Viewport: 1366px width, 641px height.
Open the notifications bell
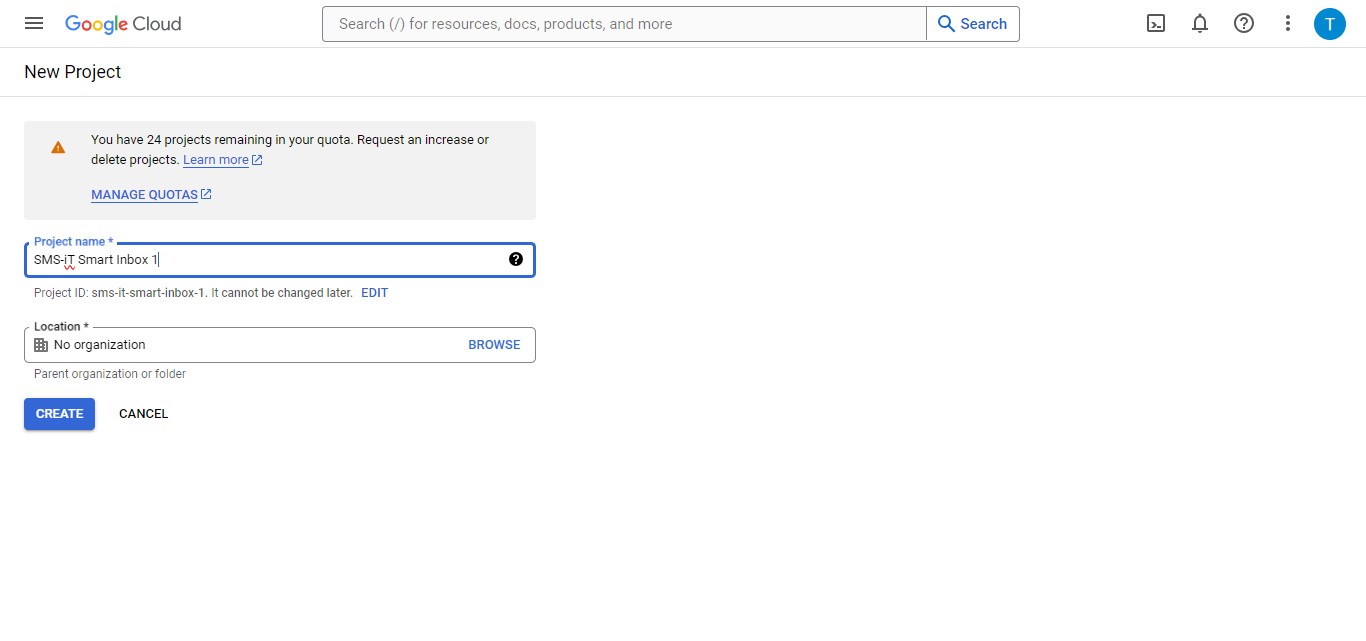tap(1199, 23)
